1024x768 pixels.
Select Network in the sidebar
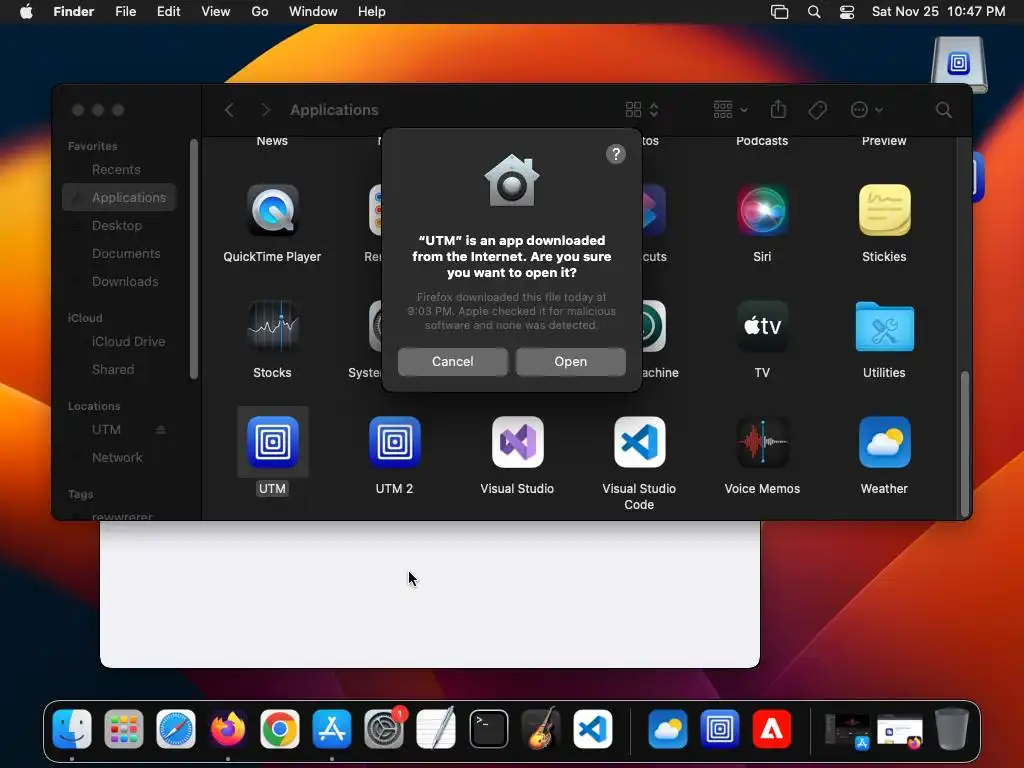[x=119, y=458]
